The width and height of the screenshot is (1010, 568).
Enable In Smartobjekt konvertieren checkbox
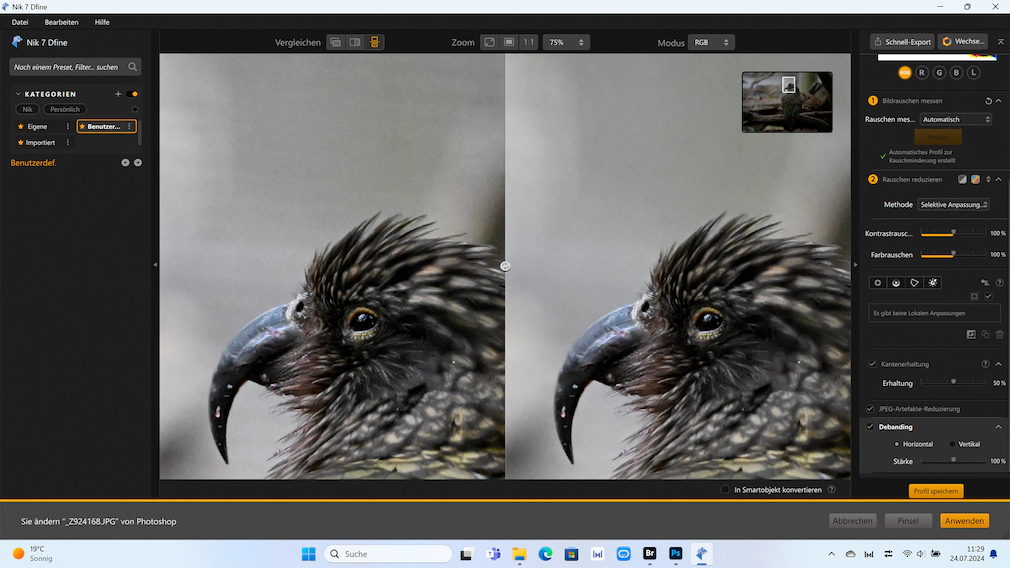(725, 489)
